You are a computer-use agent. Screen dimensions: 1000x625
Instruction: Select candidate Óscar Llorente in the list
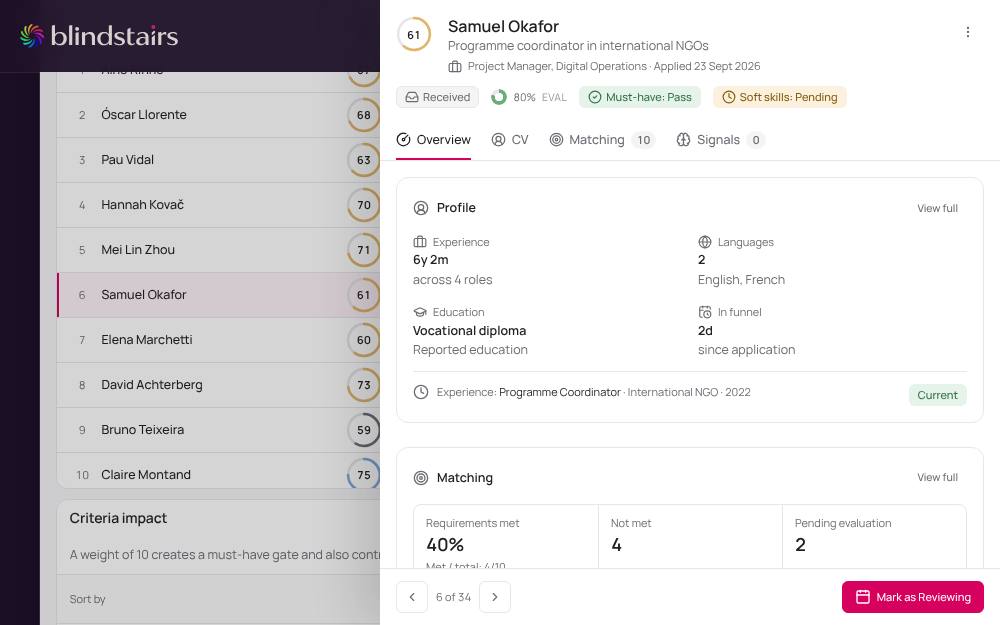218,115
